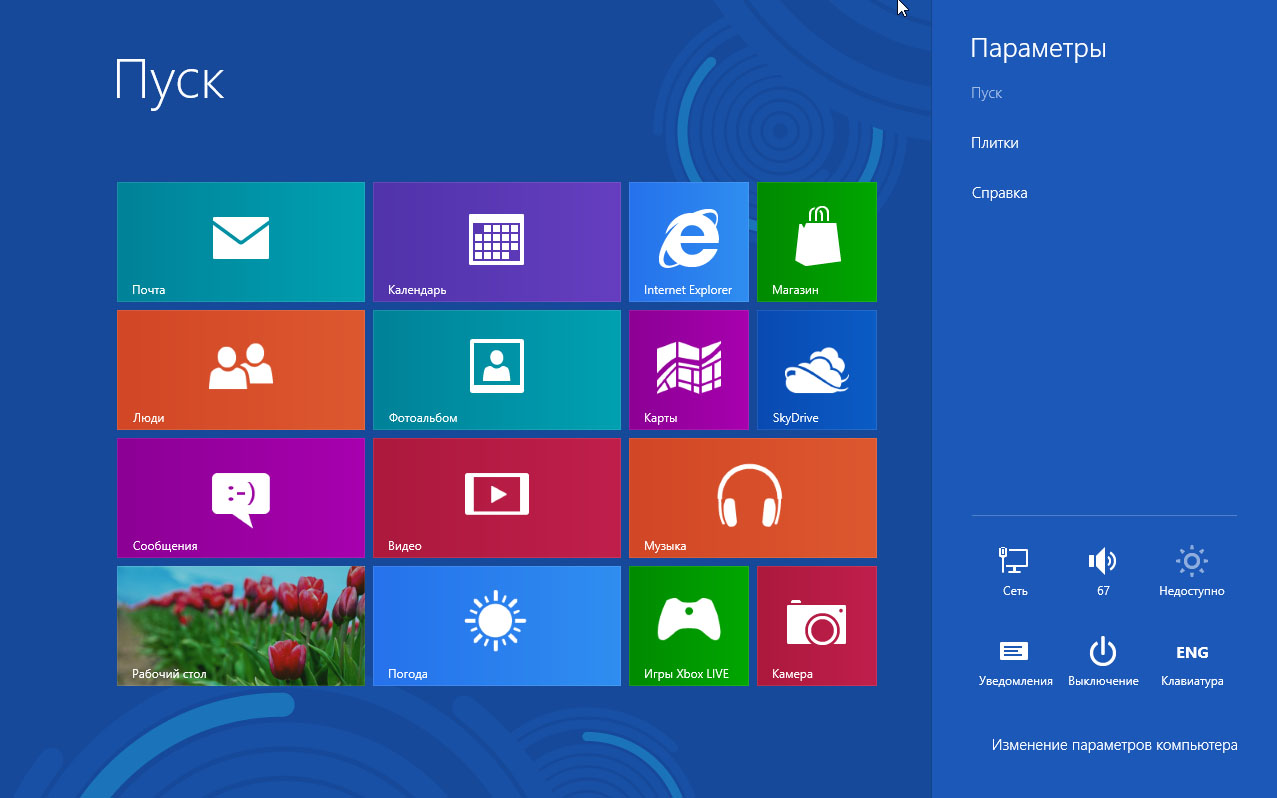Open Плитки in the settings panel
Screen dimensions: 1277x798
[995, 143]
